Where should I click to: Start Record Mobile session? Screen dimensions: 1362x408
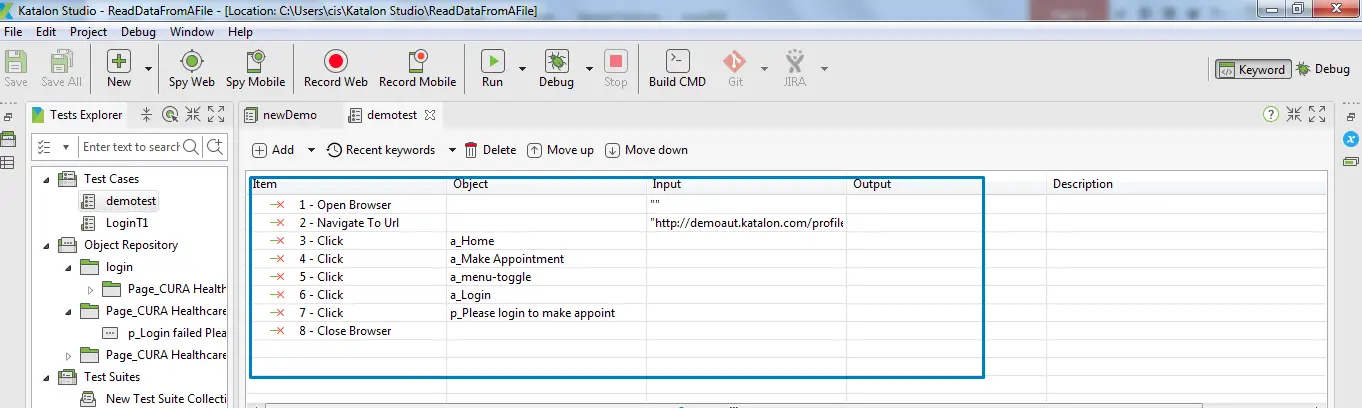coord(417,69)
